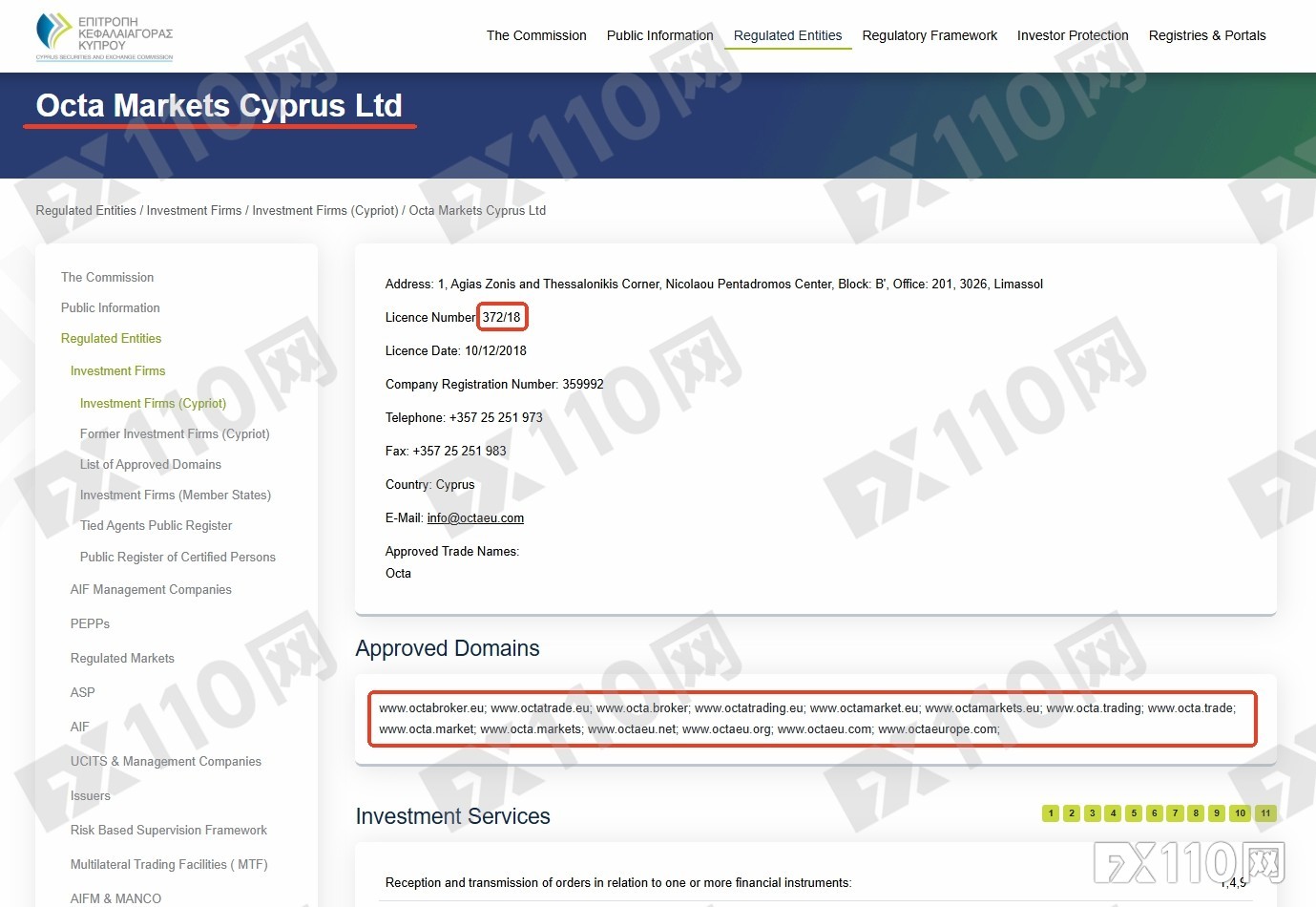
Task: Open Tied Agents Public Register sidebar item
Action: click(156, 525)
